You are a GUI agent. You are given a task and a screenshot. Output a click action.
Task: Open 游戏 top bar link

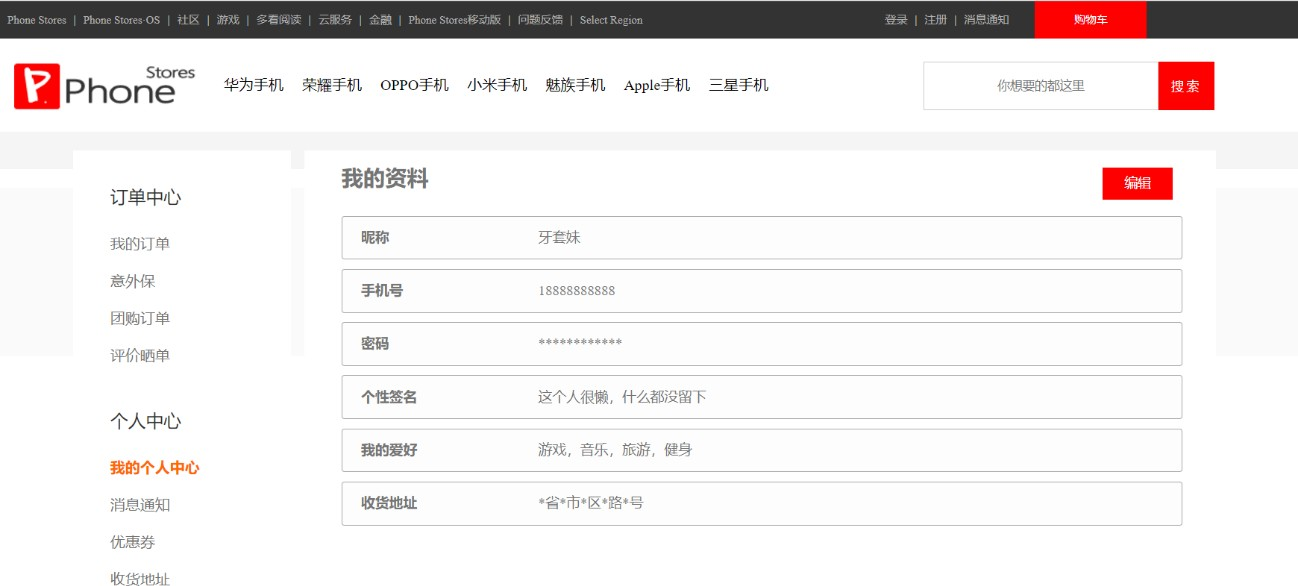point(228,20)
